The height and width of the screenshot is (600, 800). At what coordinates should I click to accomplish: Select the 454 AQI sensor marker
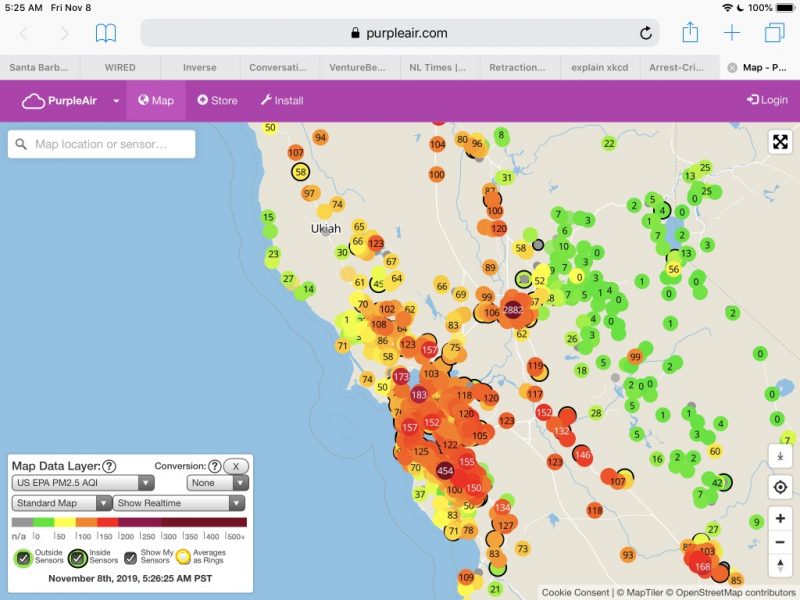tap(445, 470)
